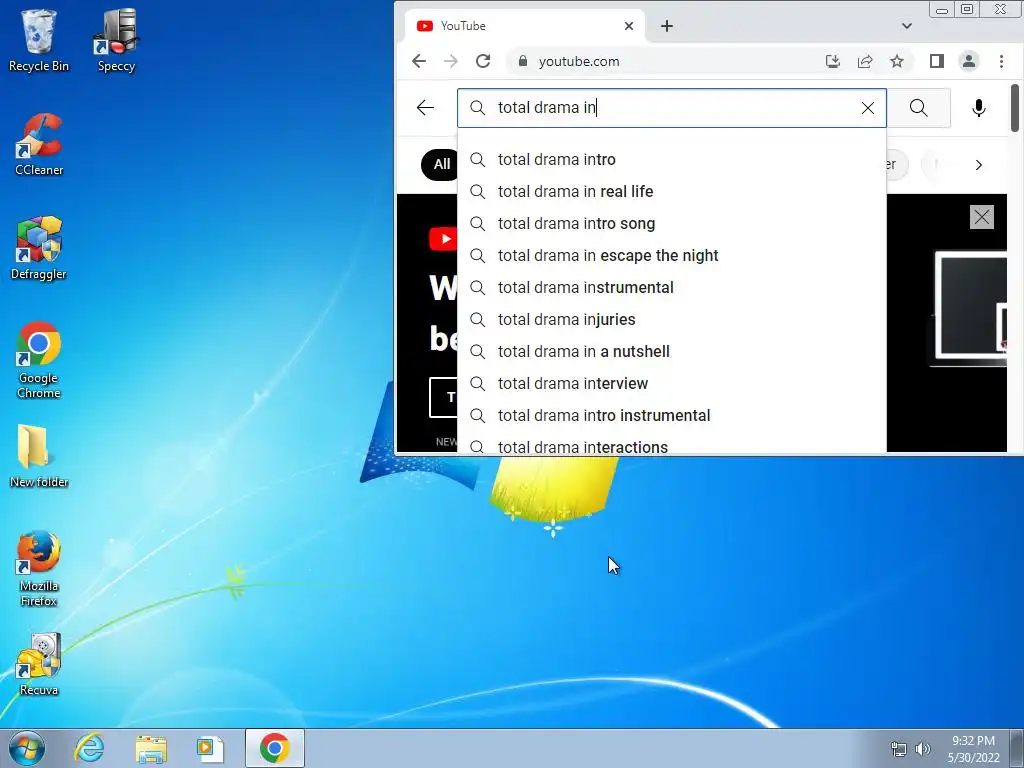The image size is (1024, 768).
Task: Choose 'total drama in a nutshell'
Action: 672,351
